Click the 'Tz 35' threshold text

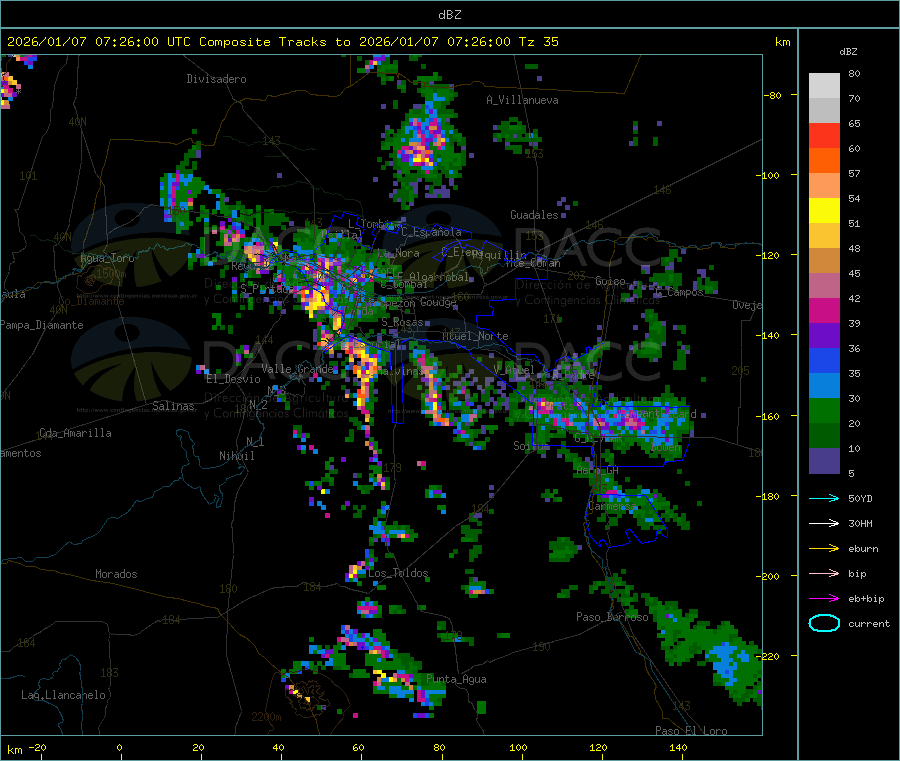pyautogui.click(x=538, y=42)
